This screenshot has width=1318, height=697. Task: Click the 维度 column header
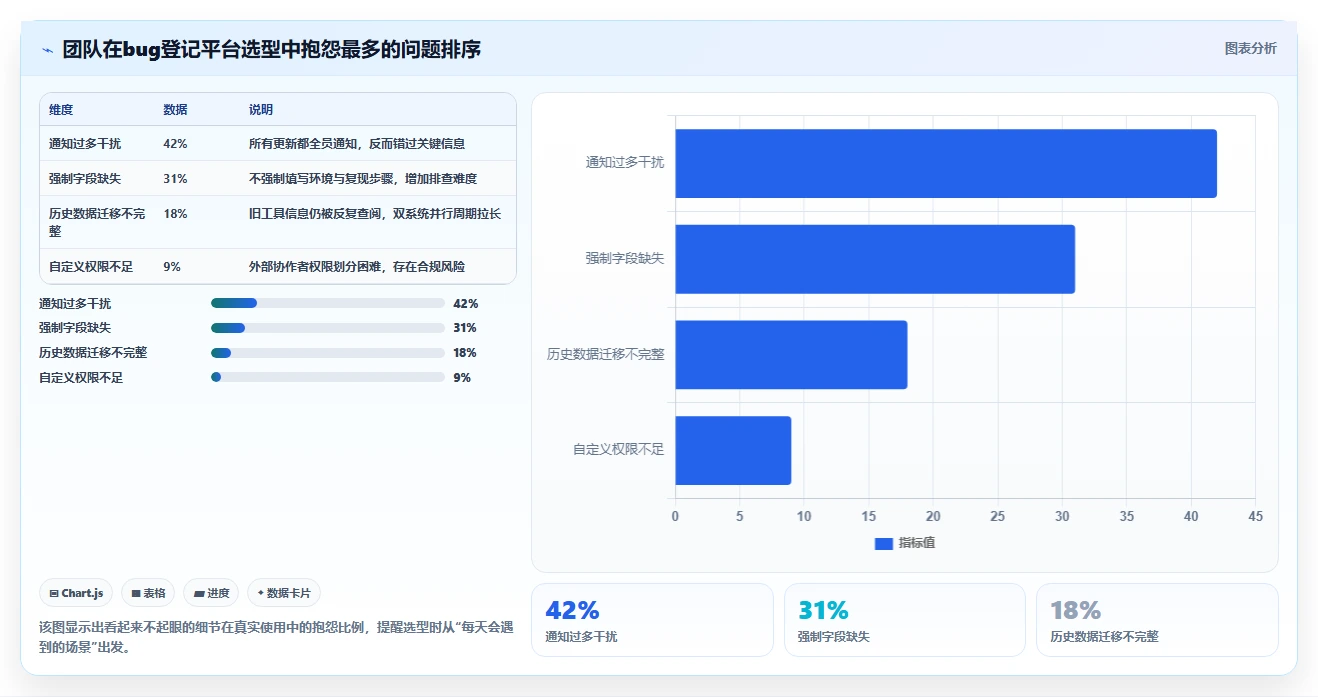tap(61, 110)
